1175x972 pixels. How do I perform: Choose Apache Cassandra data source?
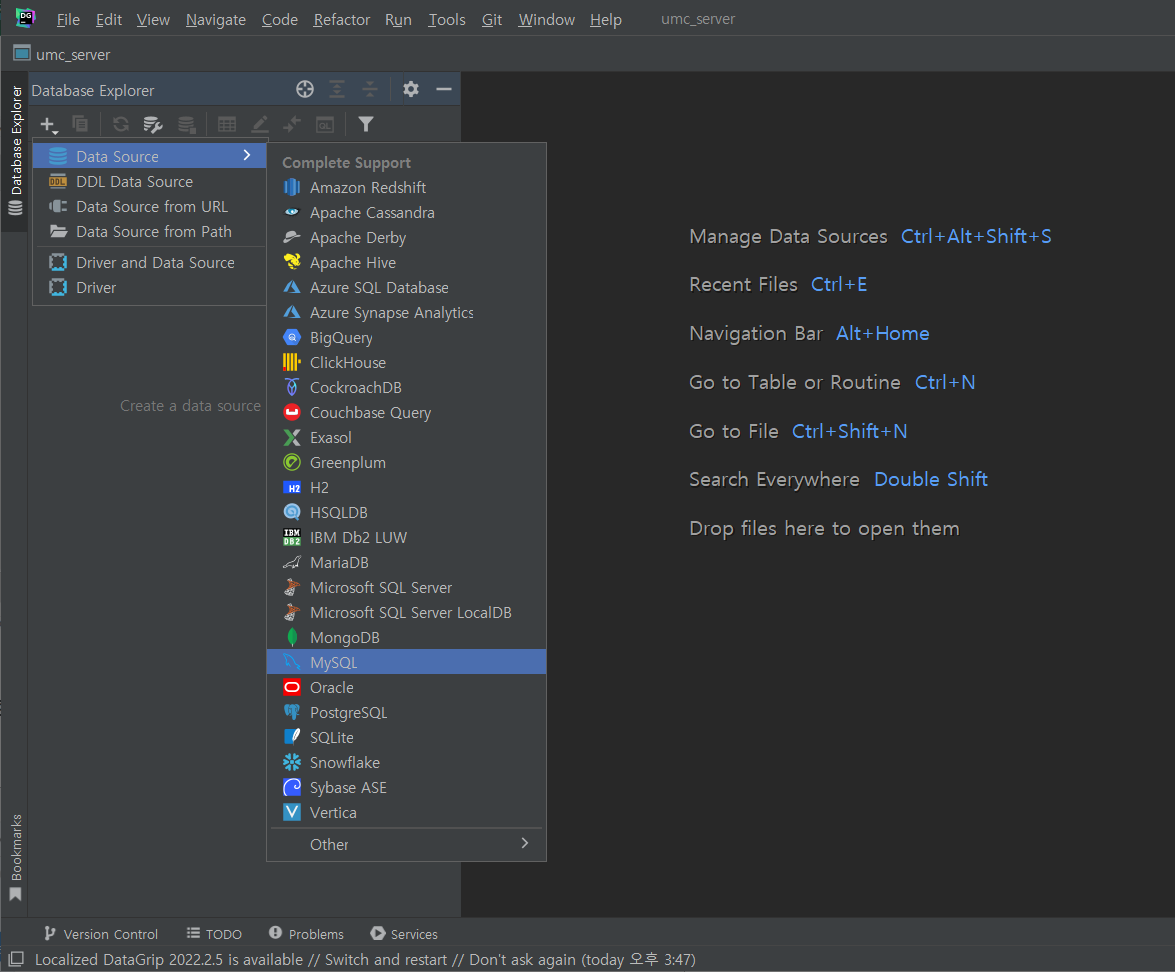[406, 212]
